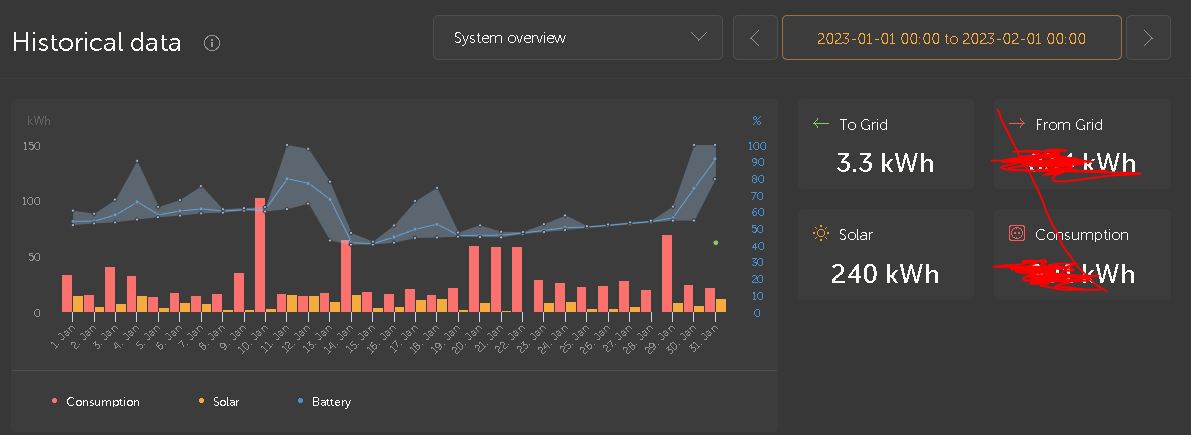The width and height of the screenshot is (1191, 435).
Task: Open the Historical data info icon
Action: 212,43
